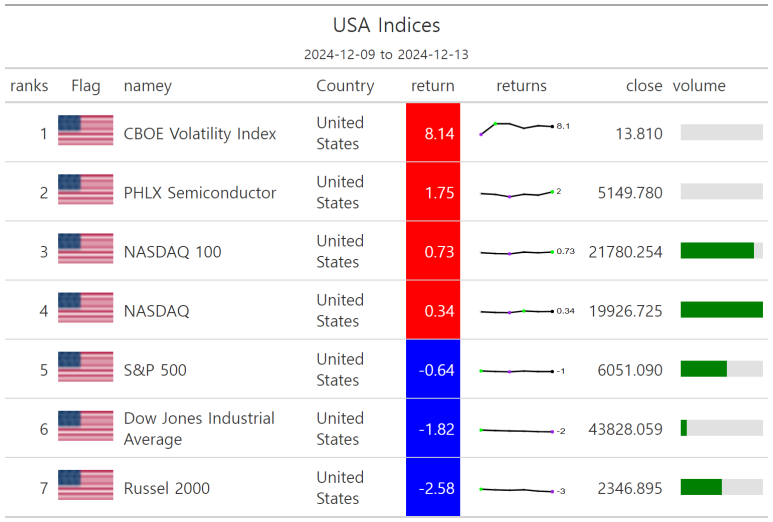Click the return column header
Image resolution: width=773 pixels, height=522 pixels.
433,86
